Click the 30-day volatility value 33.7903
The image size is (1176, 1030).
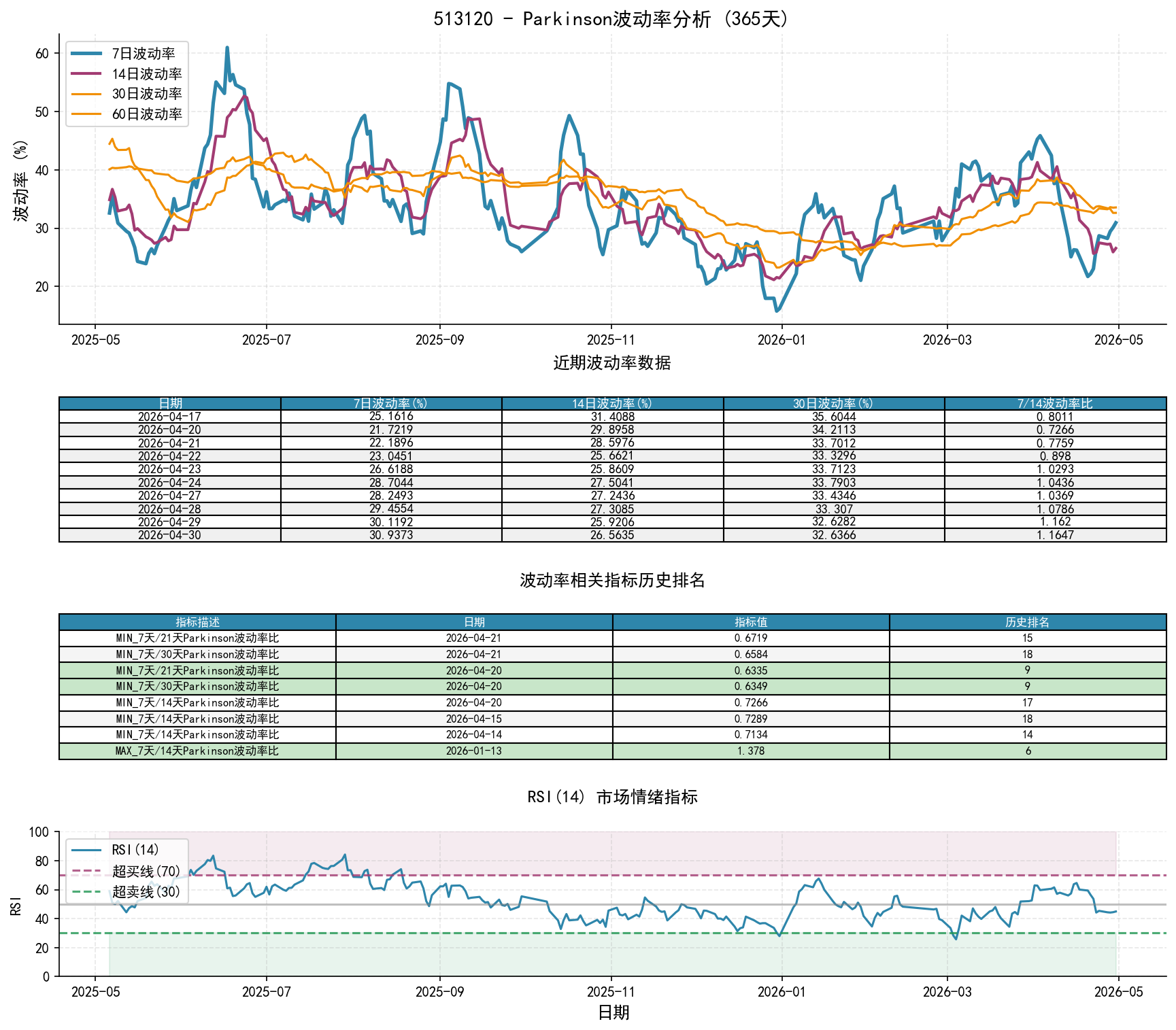coord(834,483)
